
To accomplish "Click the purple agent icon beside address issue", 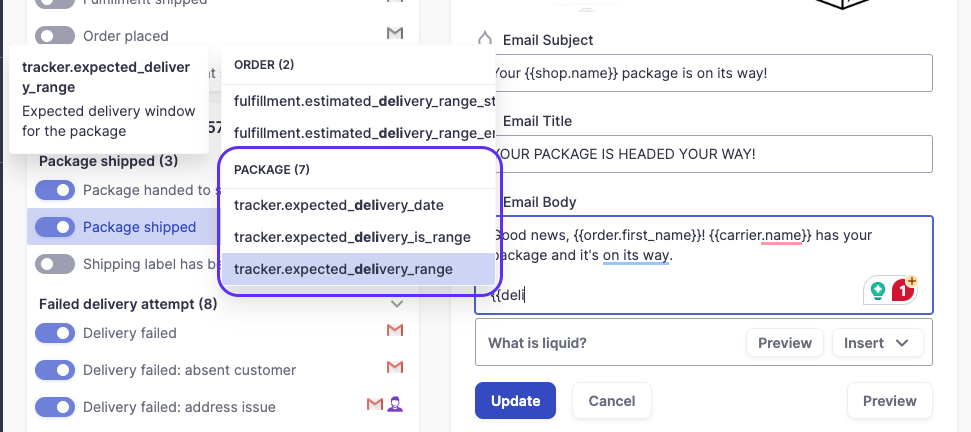I will [x=395, y=405].
